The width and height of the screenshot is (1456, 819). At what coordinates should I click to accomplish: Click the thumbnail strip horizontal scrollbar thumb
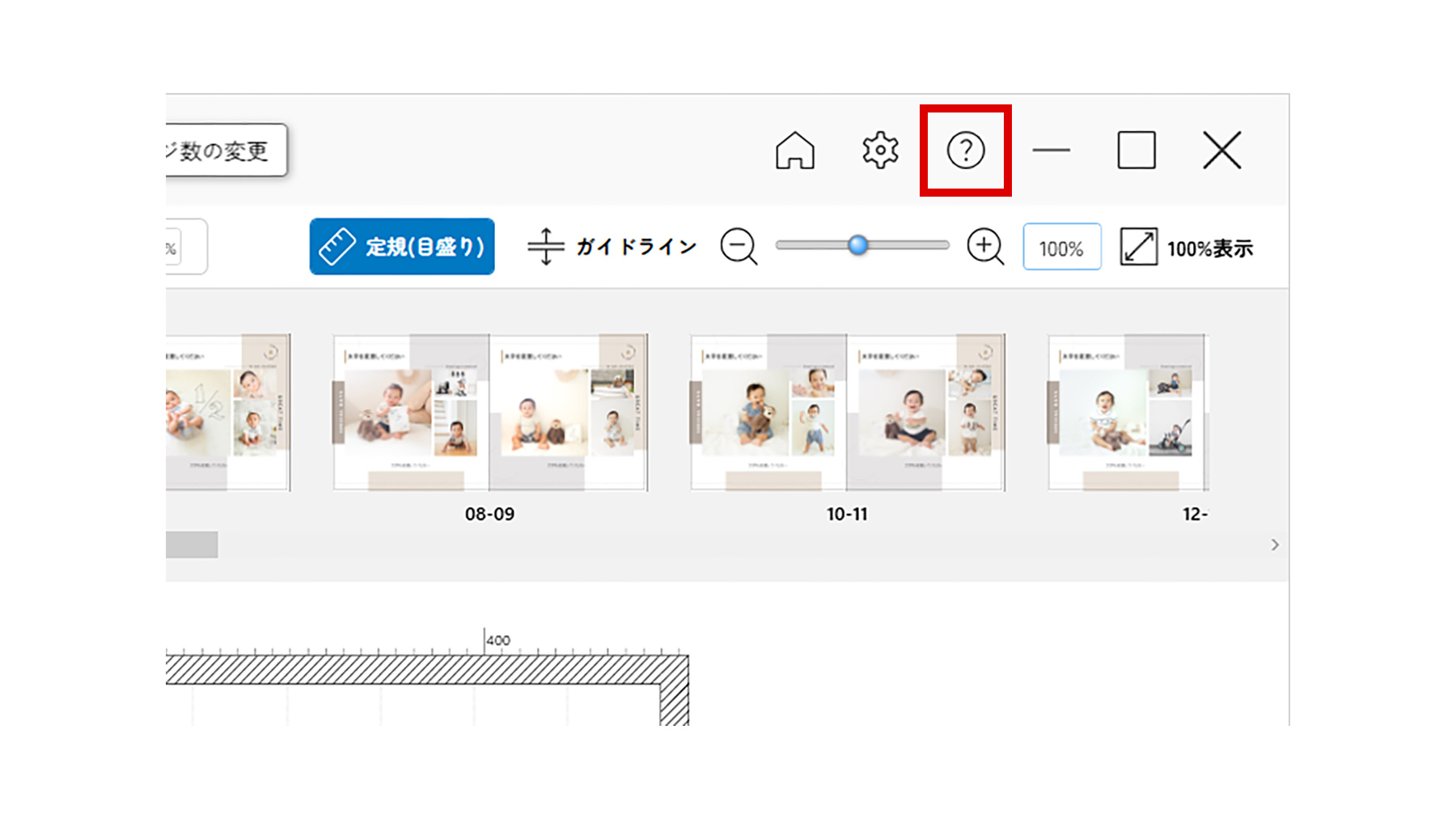click(192, 545)
